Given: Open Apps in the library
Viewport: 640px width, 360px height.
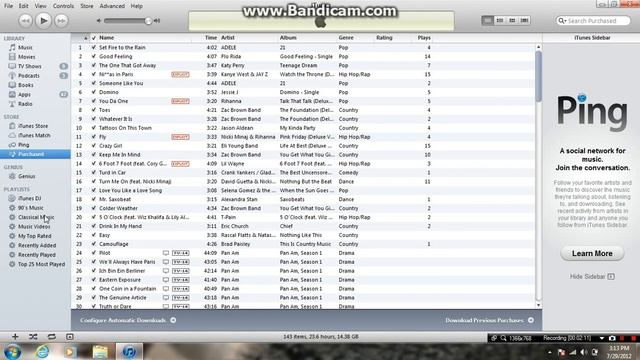Looking at the screenshot, I should (24, 94).
